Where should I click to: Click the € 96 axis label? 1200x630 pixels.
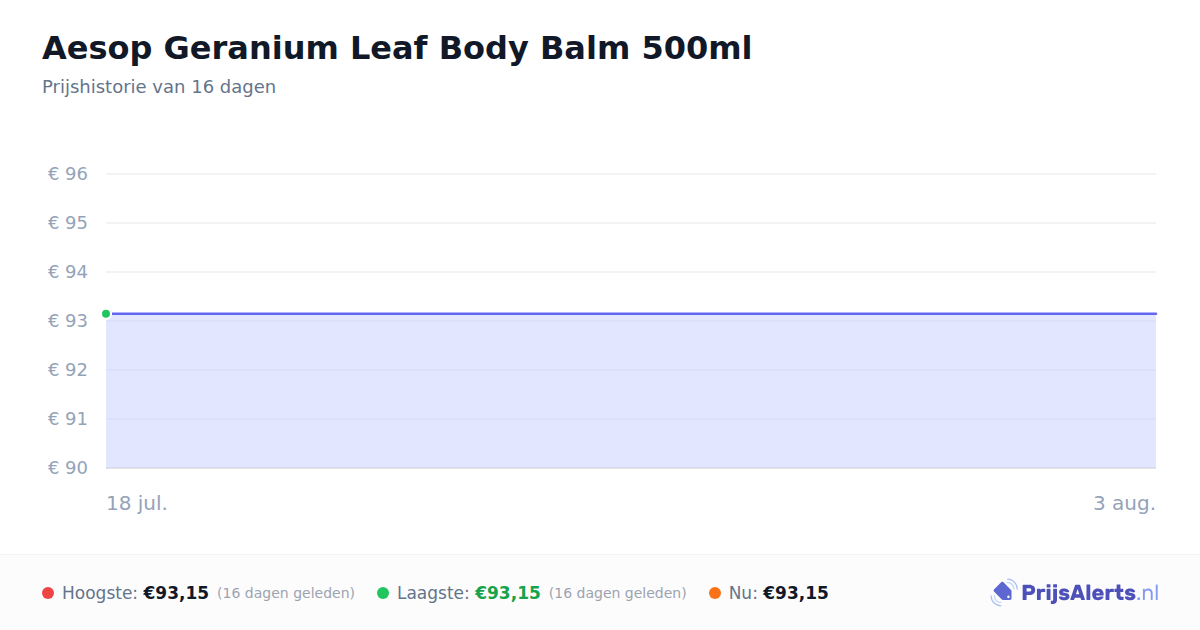68,174
